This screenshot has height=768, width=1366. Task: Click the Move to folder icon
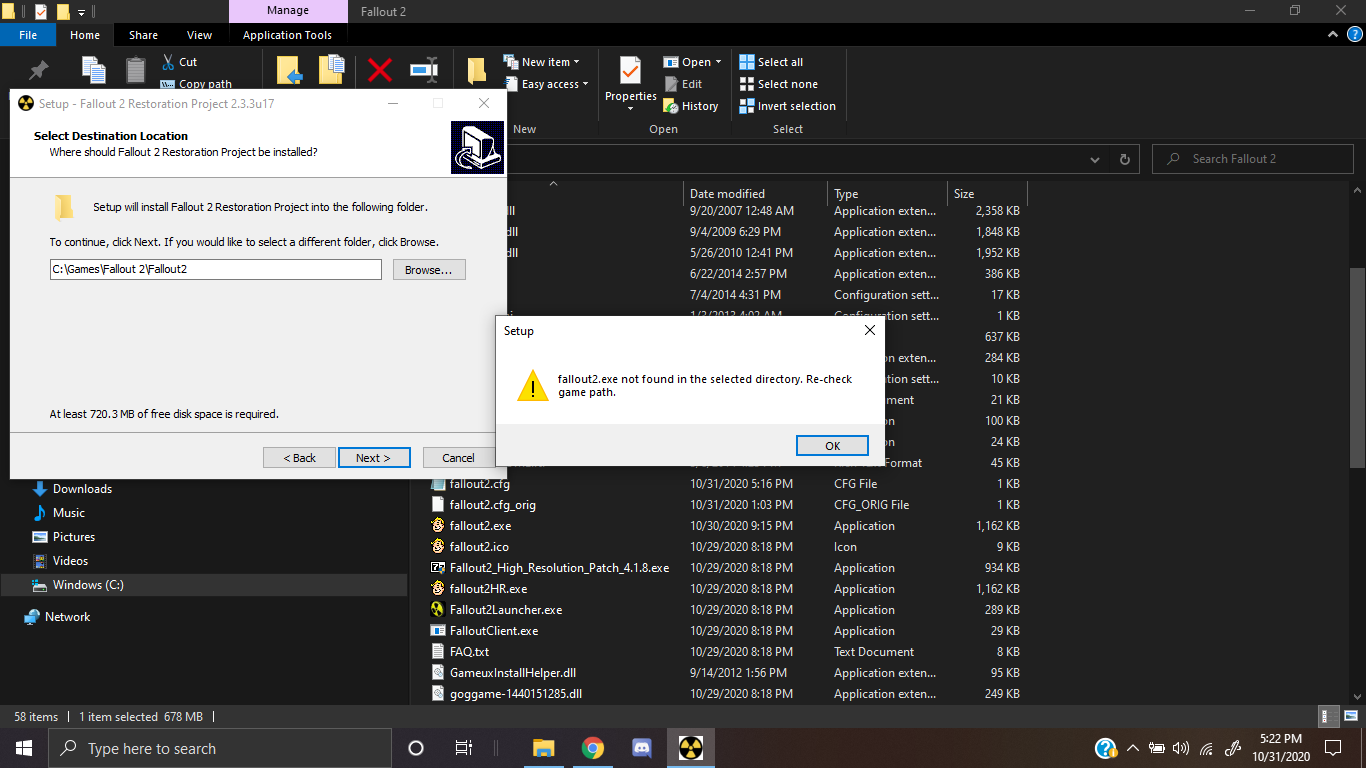[289, 69]
